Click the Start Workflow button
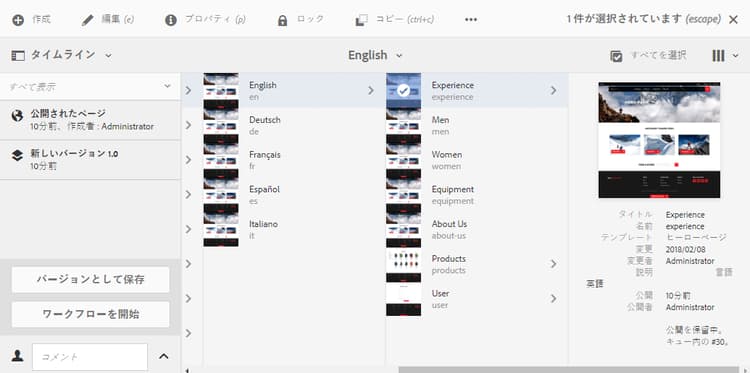Viewport: 750px width, 373px height. click(90, 314)
